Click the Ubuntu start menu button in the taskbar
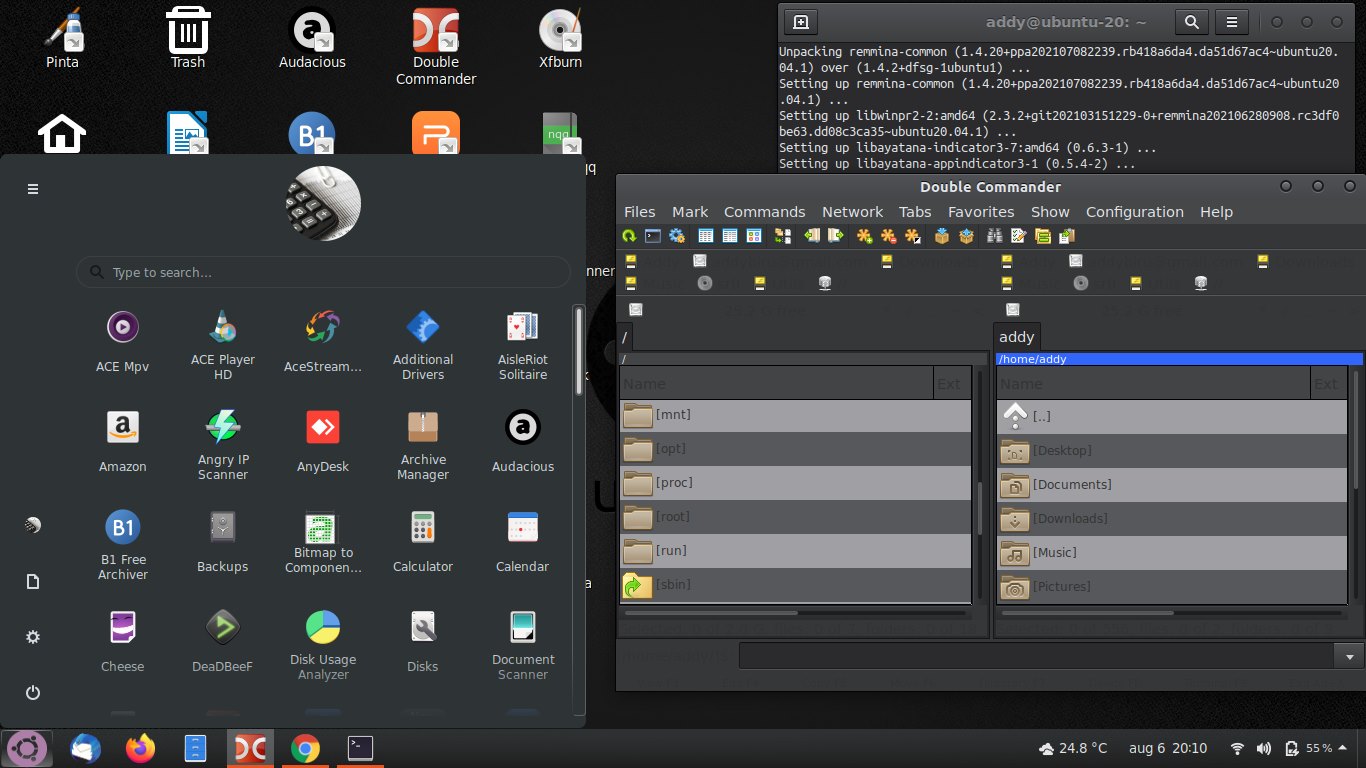 point(27,748)
